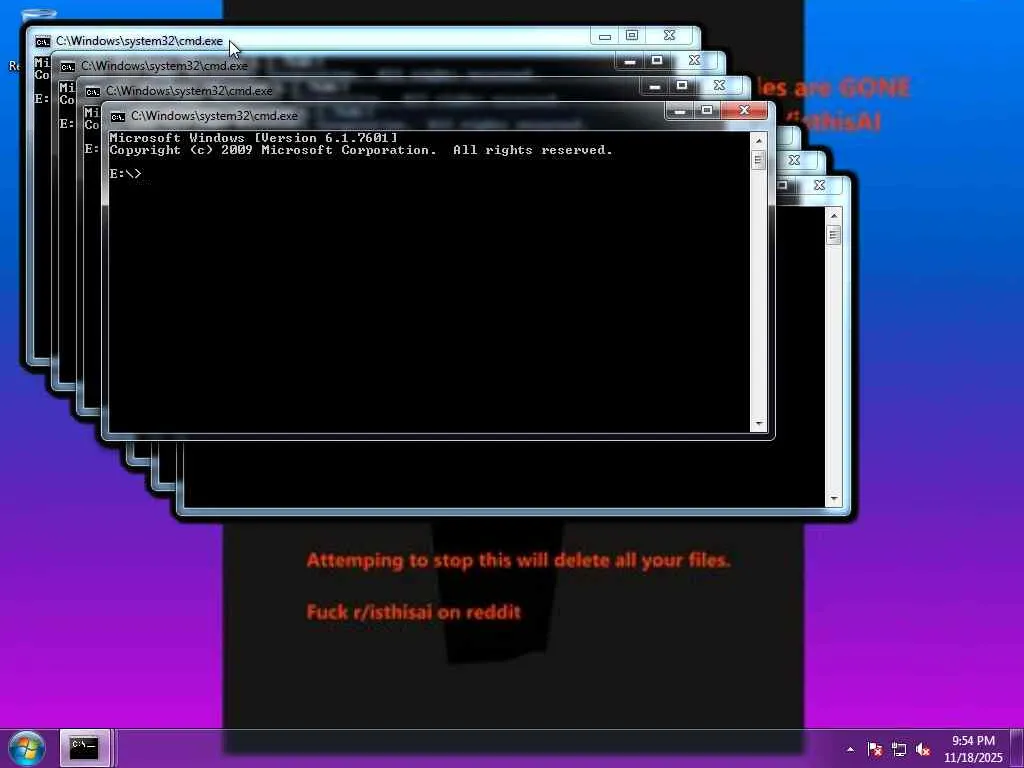This screenshot has height=768, width=1024.
Task: Show hidden tray icons arrow
Action: click(850, 749)
